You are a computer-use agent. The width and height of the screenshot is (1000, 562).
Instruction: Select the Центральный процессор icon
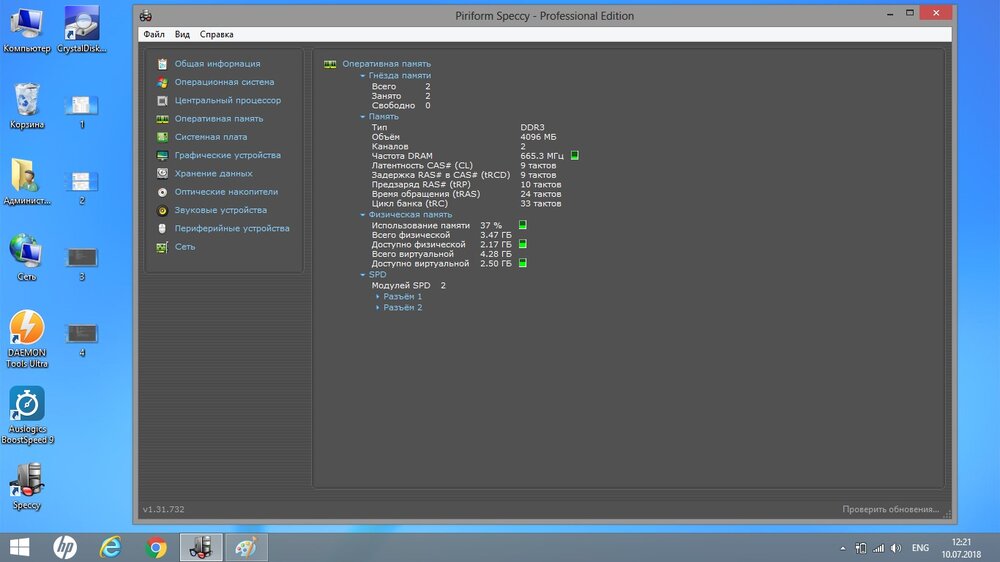tap(162, 101)
